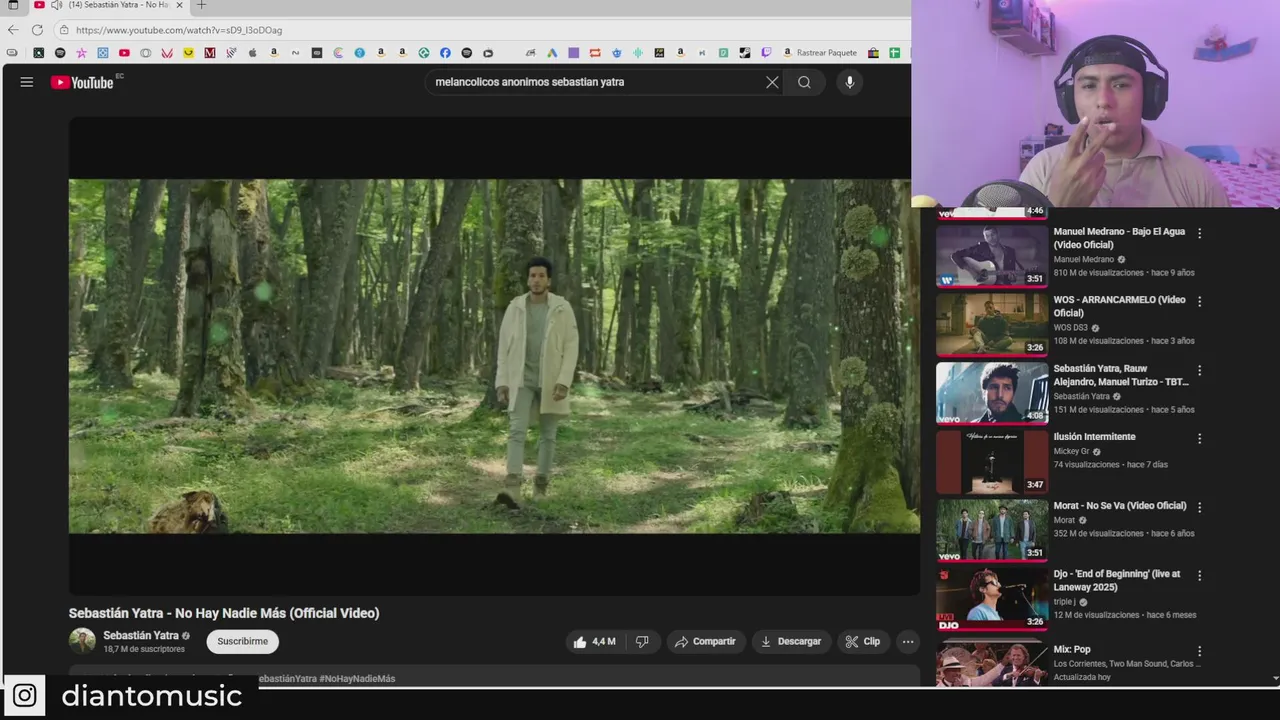Subscribe with the Suscribirme button
The width and height of the screenshot is (1280, 720).
tap(242, 642)
